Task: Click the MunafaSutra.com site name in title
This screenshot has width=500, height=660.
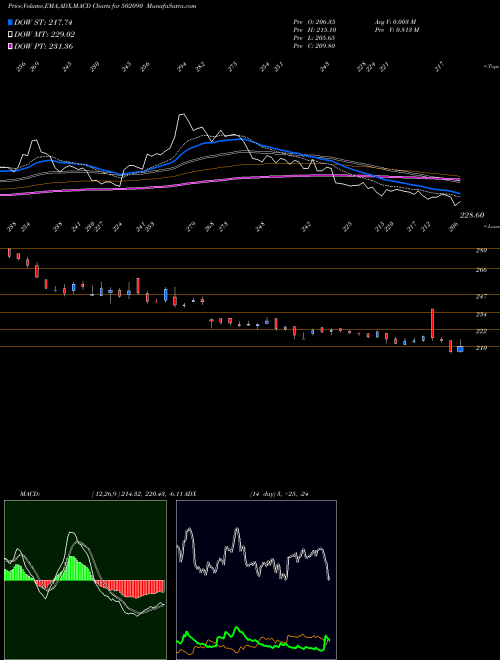Action: (x=173, y=6)
